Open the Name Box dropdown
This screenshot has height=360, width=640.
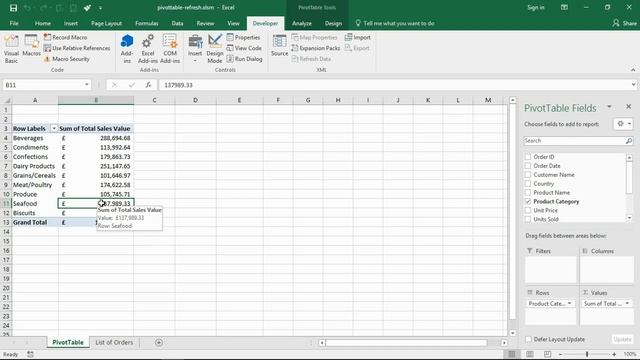[87, 85]
